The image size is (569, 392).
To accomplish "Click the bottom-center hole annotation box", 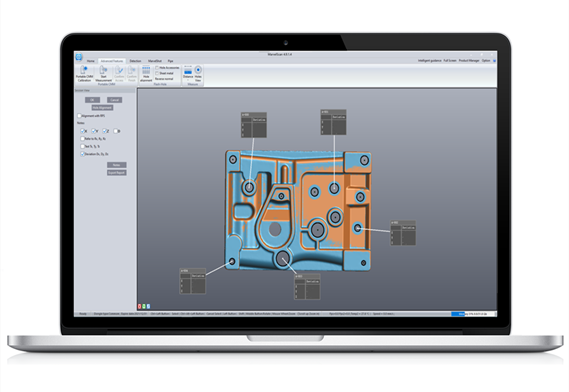I will (307, 287).
